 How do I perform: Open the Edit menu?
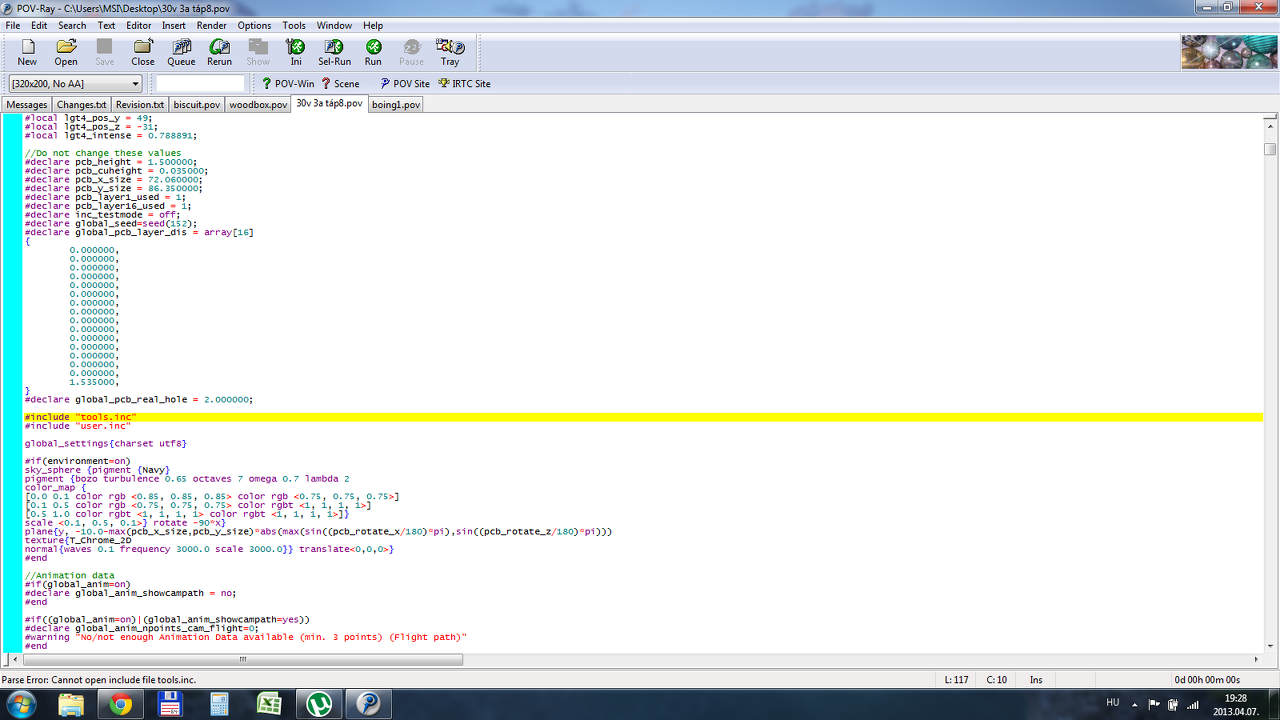[39, 25]
